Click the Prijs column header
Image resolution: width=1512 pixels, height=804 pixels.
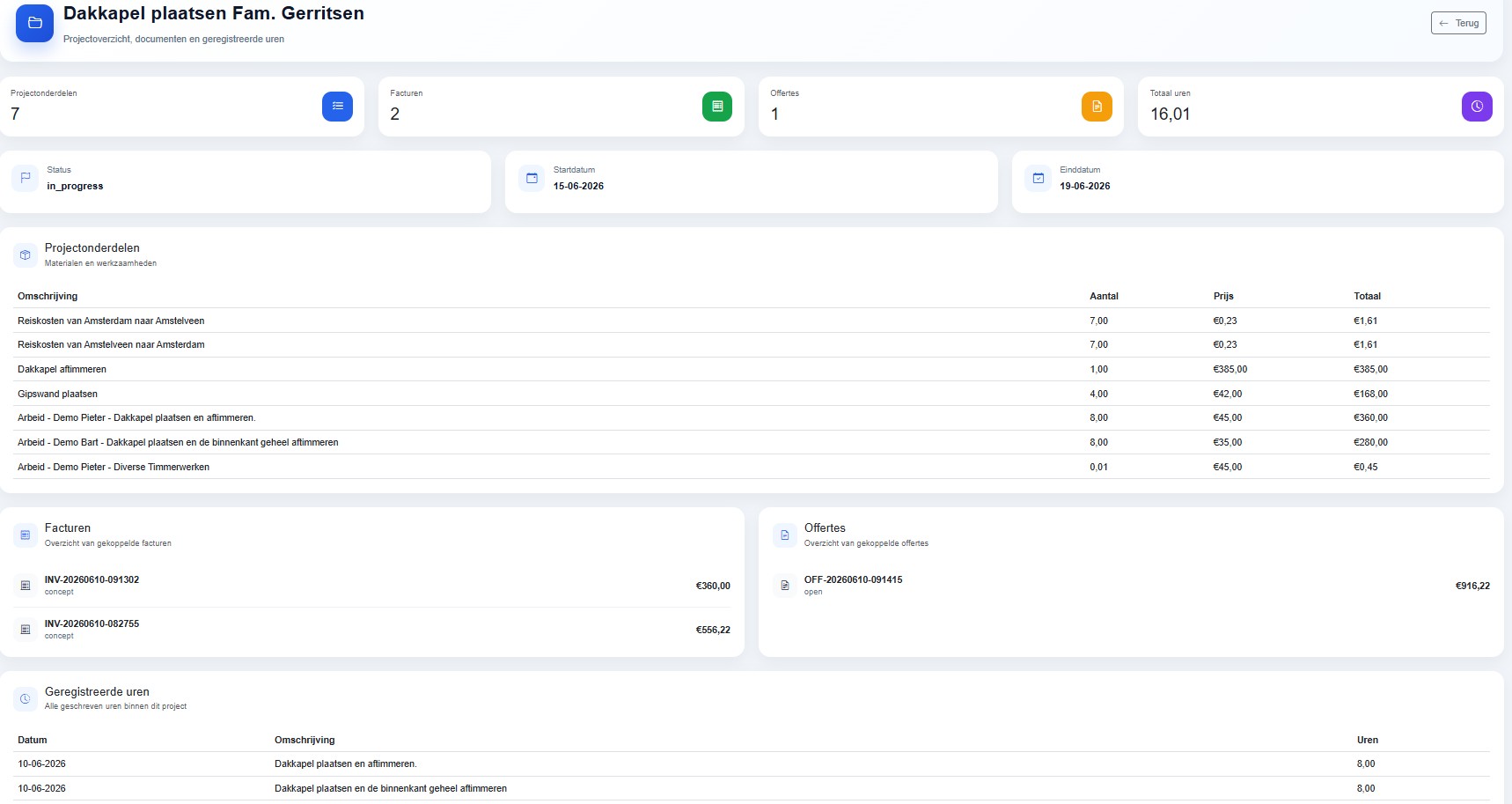point(1223,296)
